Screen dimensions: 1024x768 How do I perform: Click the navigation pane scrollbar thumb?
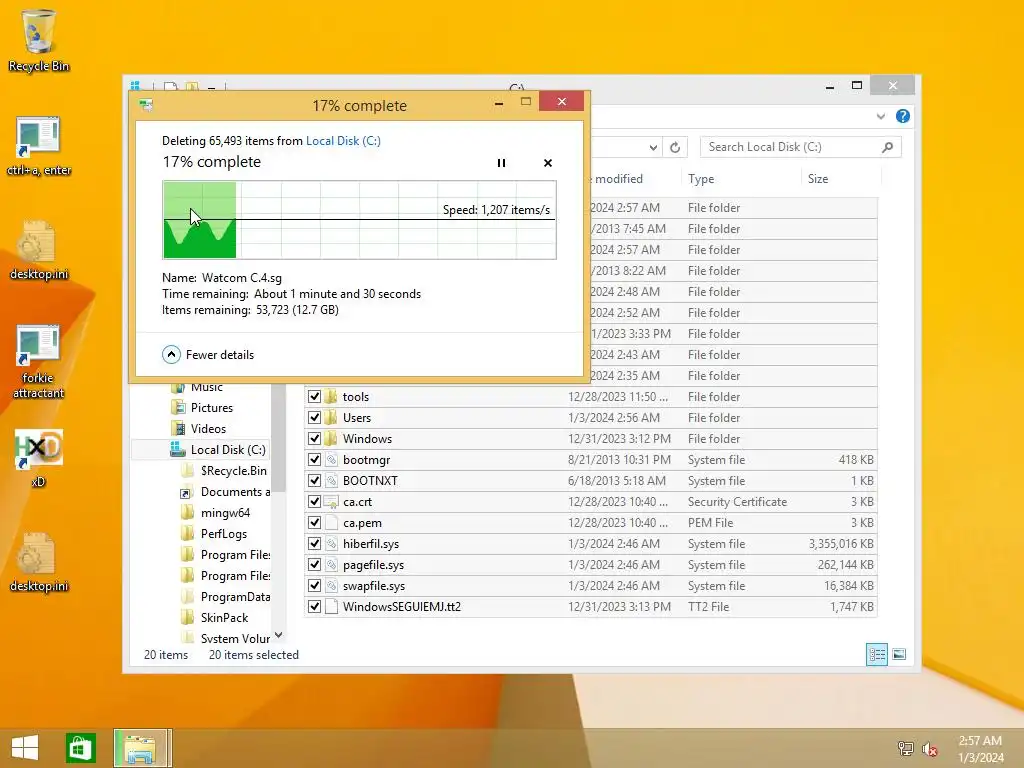click(x=279, y=438)
